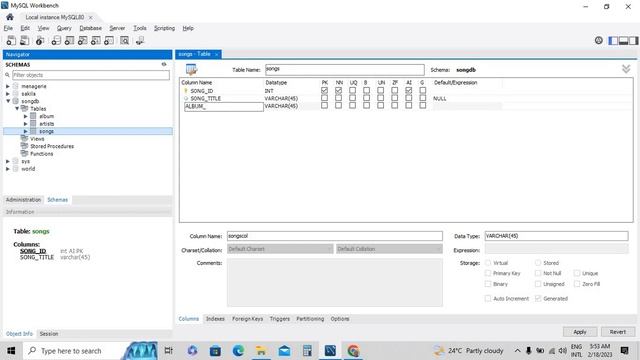Click the Revert button
This screenshot has width=640, height=360.
click(x=618, y=332)
